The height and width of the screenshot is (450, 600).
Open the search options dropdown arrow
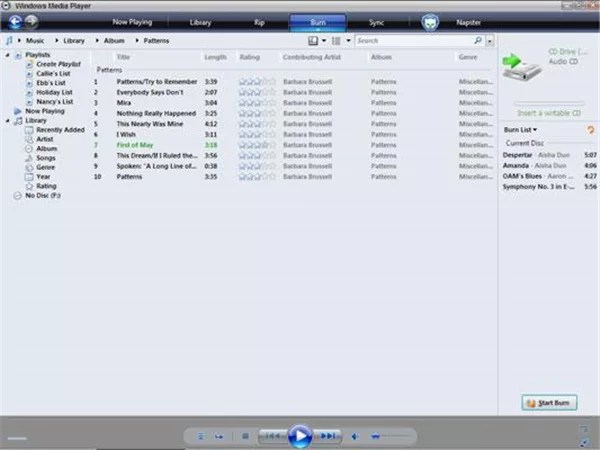(490, 41)
